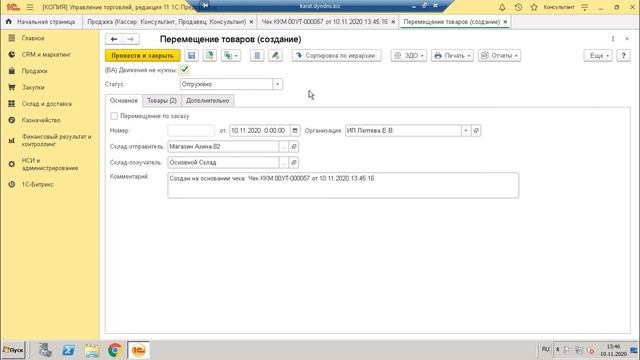Switch to Чек ККМ 00УТ-000057 tab
Screen dimensions: 640x360
(x=325, y=22)
